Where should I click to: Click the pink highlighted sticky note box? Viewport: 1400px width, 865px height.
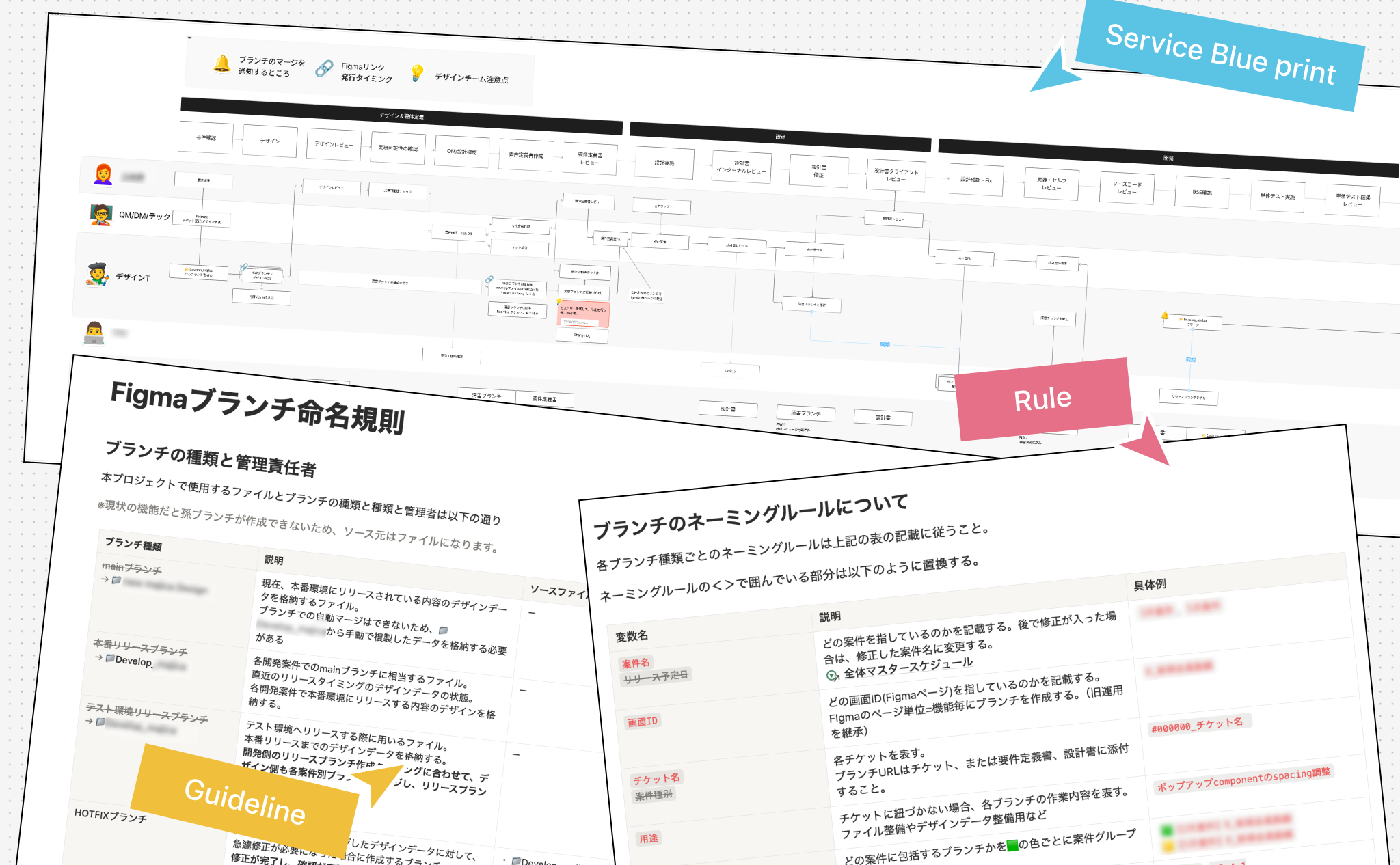pyautogui.click(x=584, y=313)
